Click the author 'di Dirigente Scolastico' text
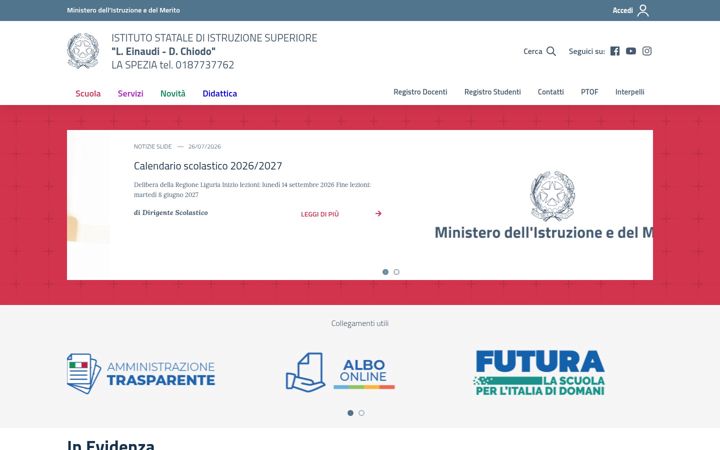The height and width of the screenshot is (450, 720). coord(171,213)
